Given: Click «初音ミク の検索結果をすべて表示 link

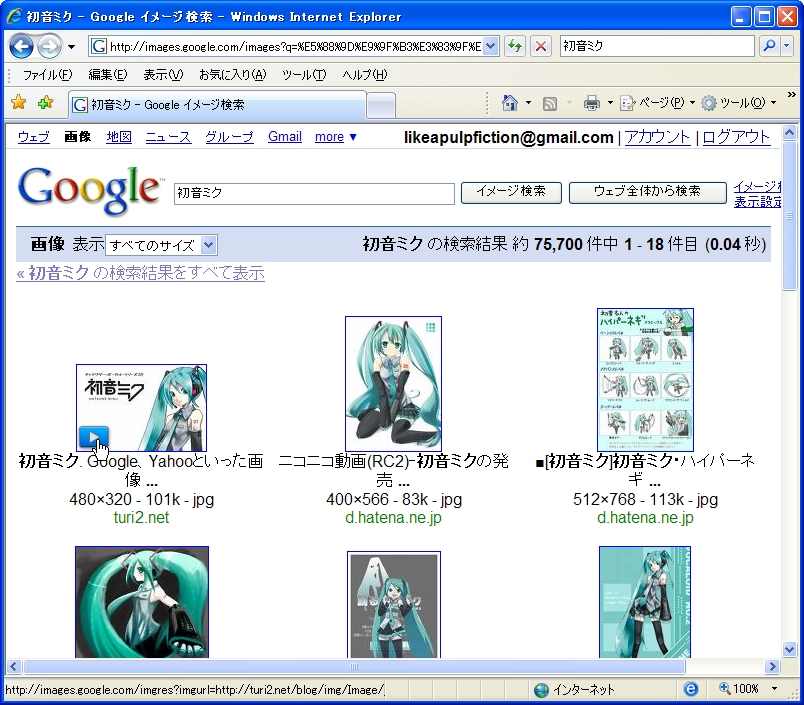Looking at the screenshot, I should pos(140,273).
